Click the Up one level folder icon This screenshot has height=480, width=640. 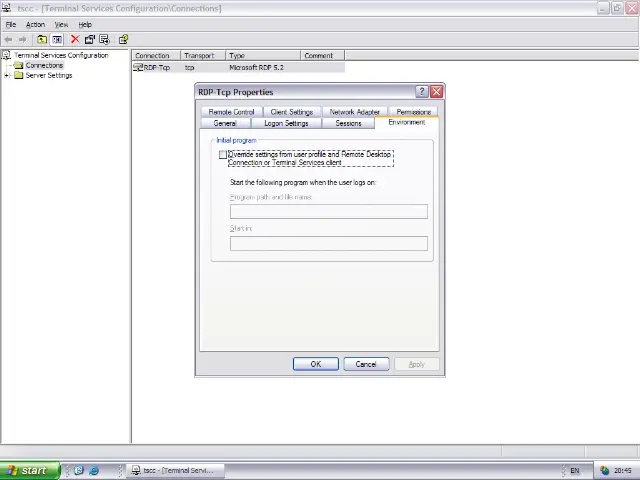tap(42, 40)
